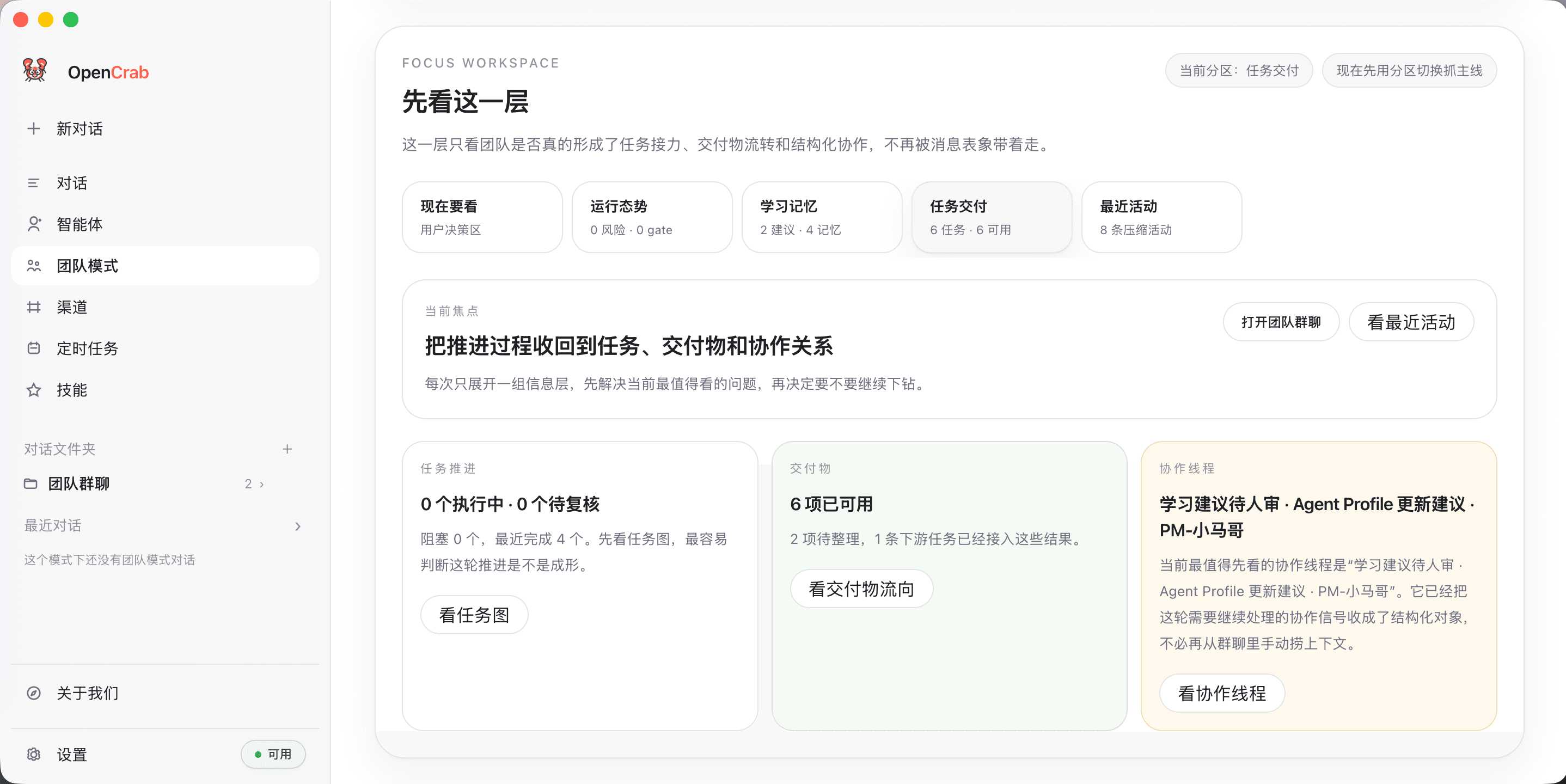
Task: Add a folder with the 对话文件夹 plus
Action: pos(287,449)
